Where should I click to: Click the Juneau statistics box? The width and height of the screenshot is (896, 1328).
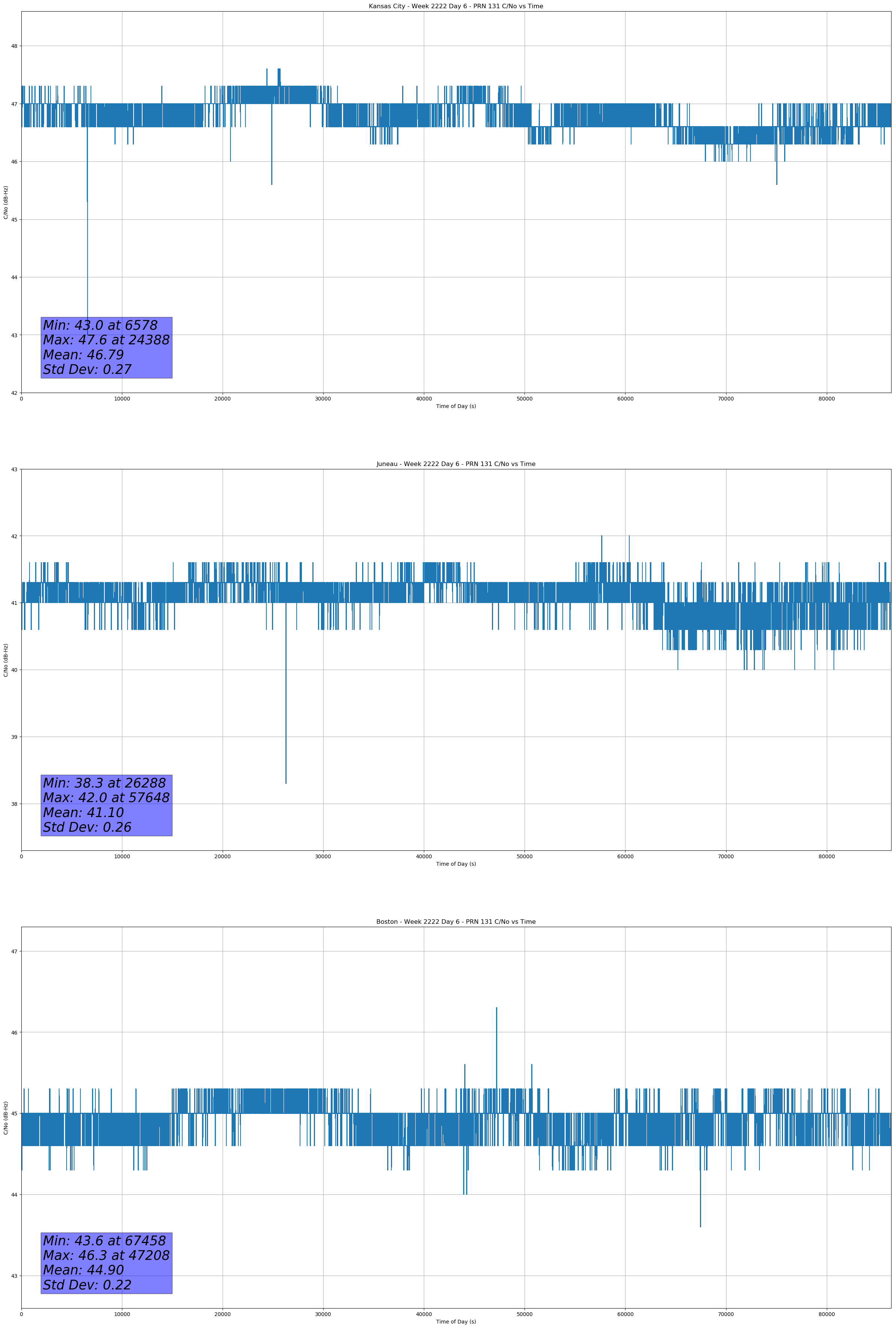pyautogui.click(x=106, y=805)
